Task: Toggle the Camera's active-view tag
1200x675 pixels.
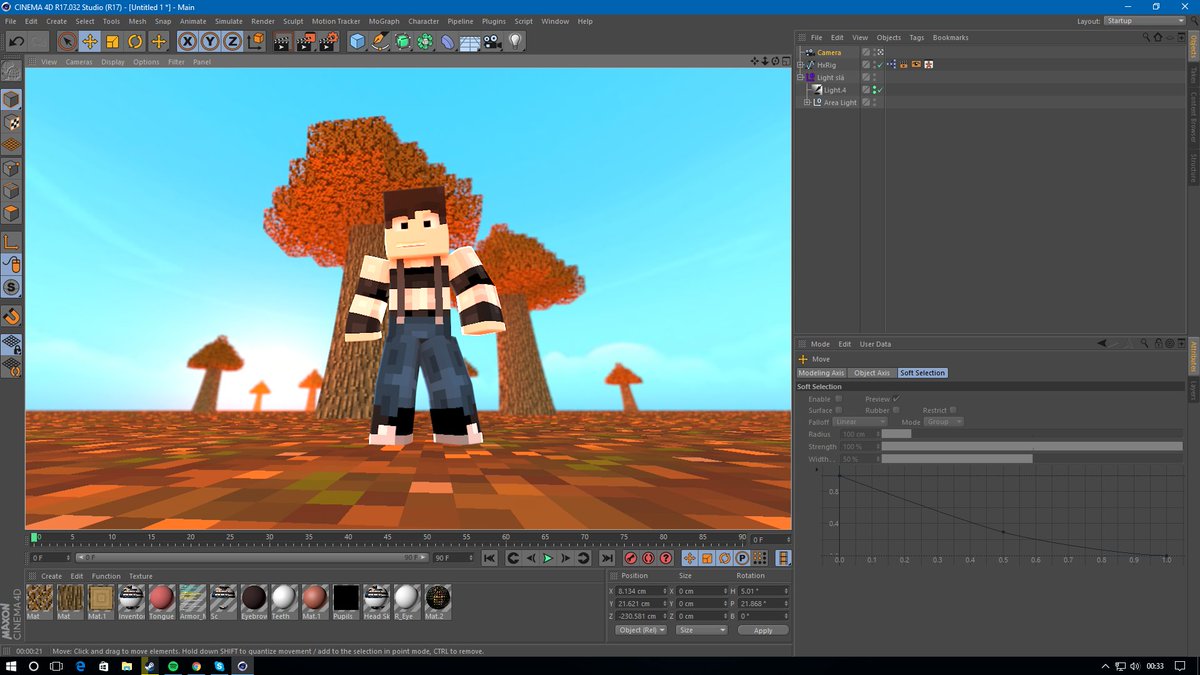Action: point(881,52)
